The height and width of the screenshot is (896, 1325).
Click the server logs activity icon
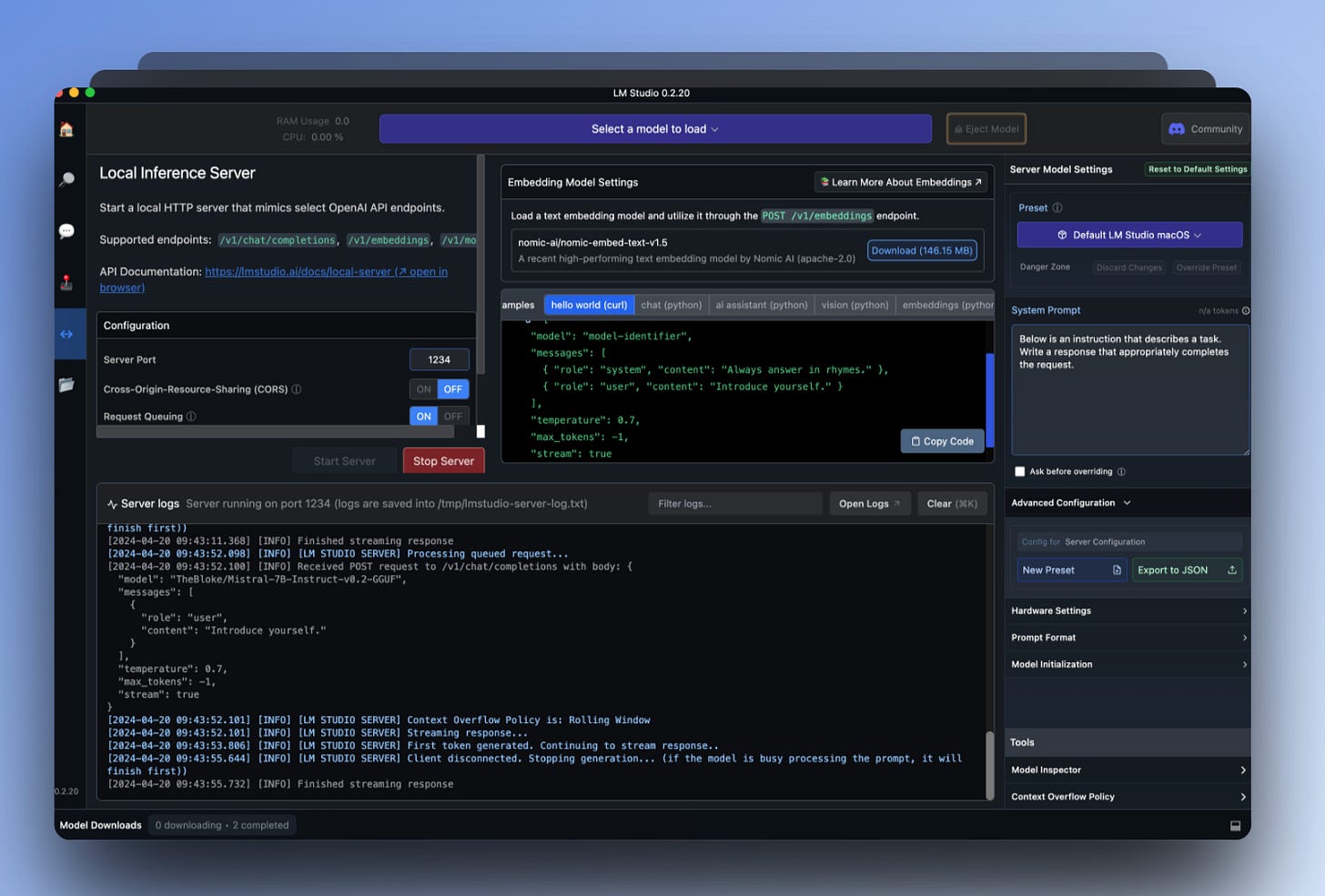click(112, 504)
